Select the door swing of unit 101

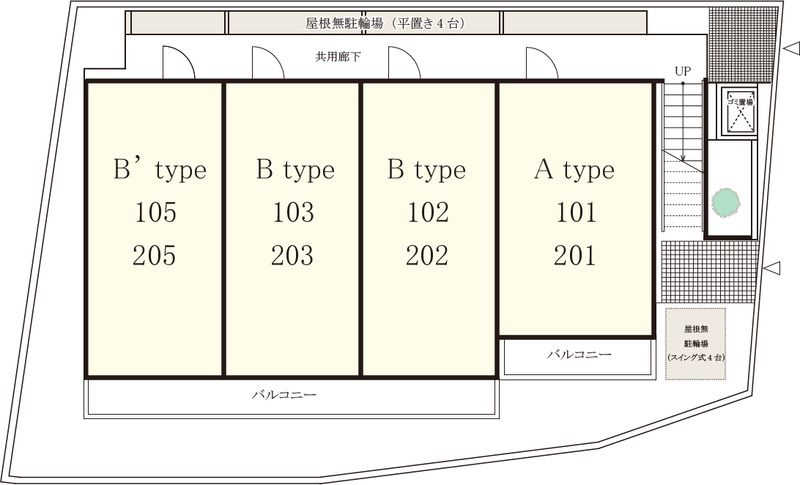[542, 62]
